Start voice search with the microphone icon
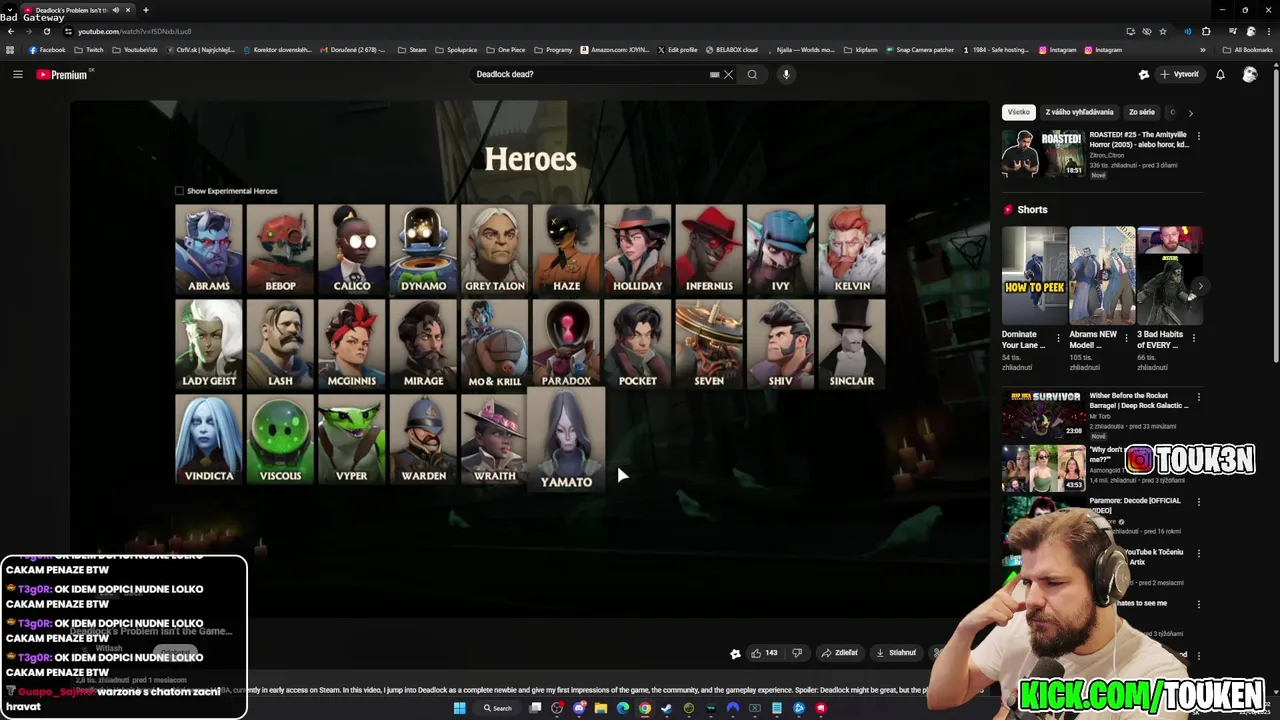 786,74
